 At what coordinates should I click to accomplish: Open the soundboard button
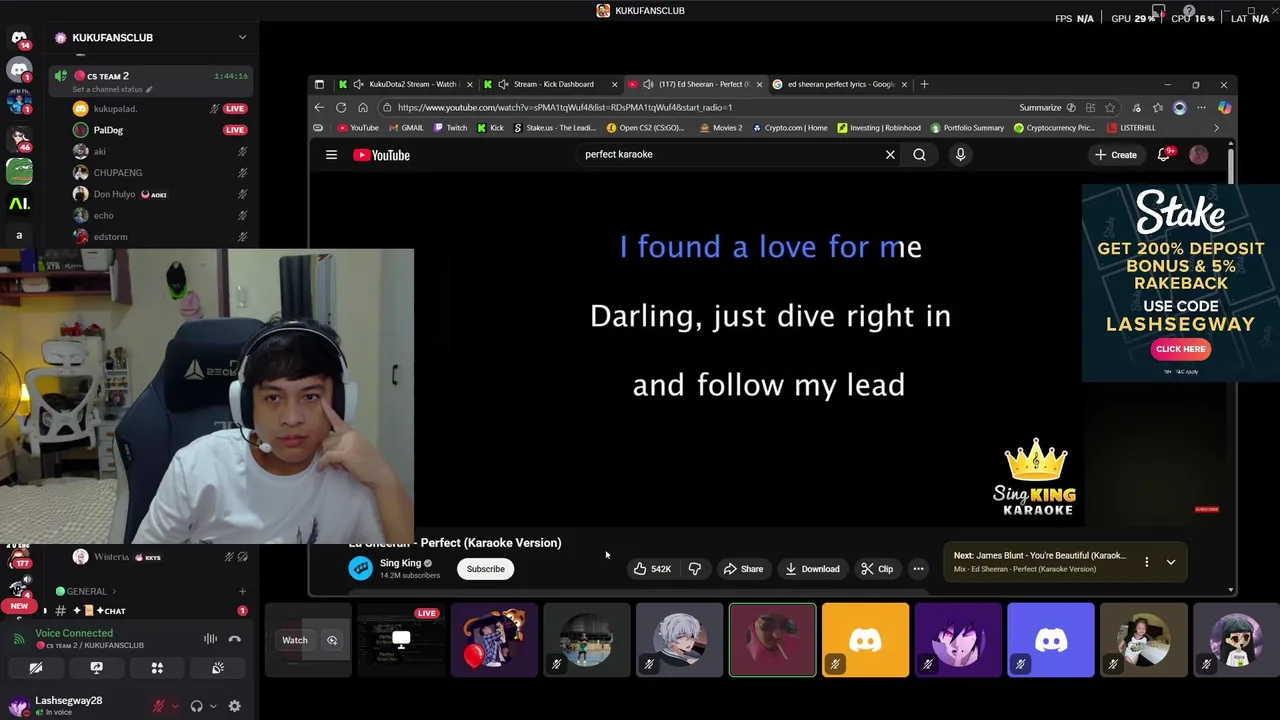pos(218,668)
